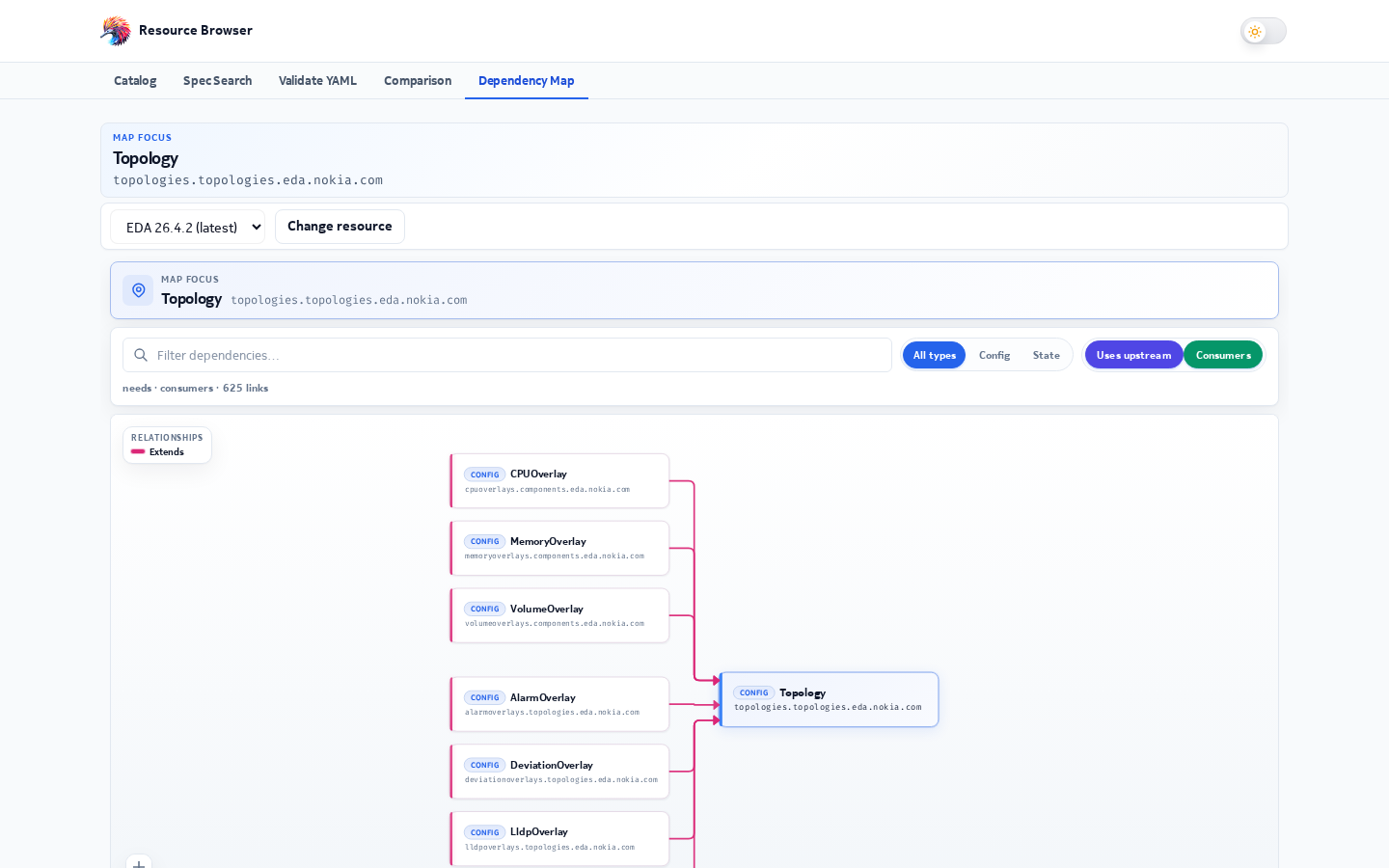This screenshot has height=868, width=1389.
Task: Click the CONFIG badge on CPUOverlay node
Action: [x=484, y=475]
